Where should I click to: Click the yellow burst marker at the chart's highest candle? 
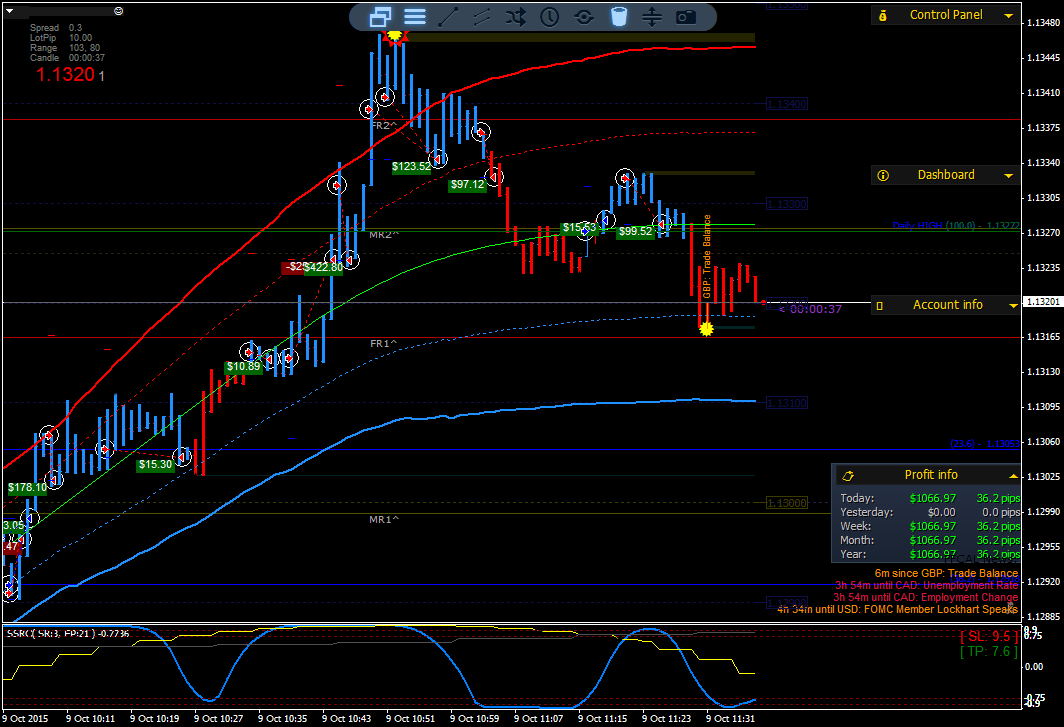394,34
